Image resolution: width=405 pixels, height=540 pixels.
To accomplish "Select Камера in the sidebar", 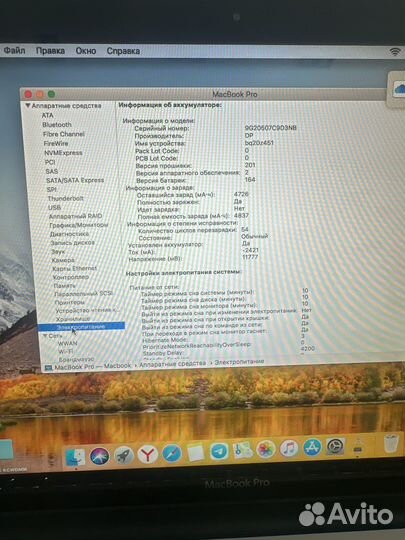I will 63,260.
